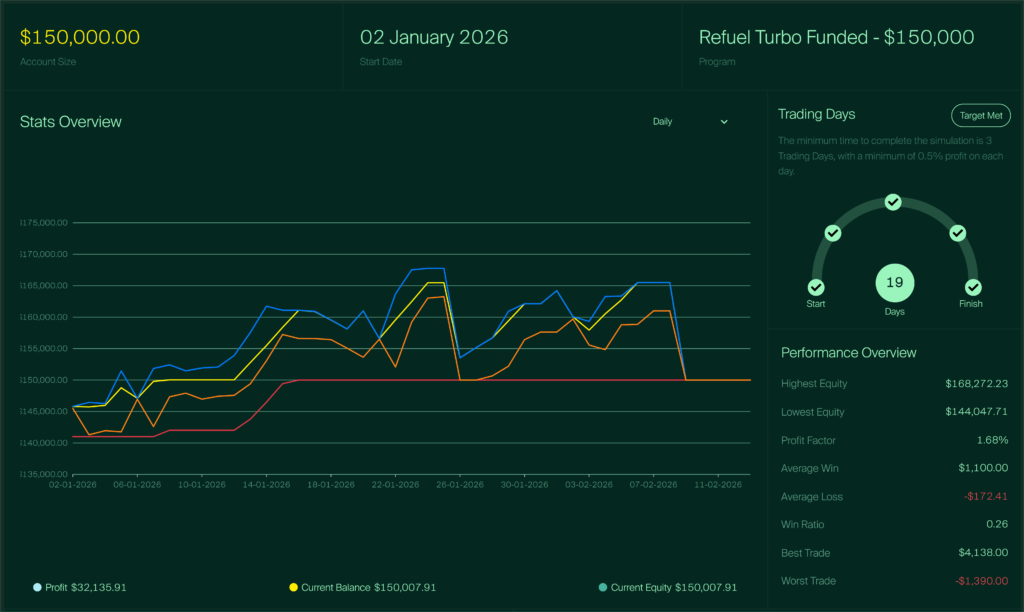Expand the chevron arrow next to Daily
The image size is (1024, 612).
tap(724, 121)
